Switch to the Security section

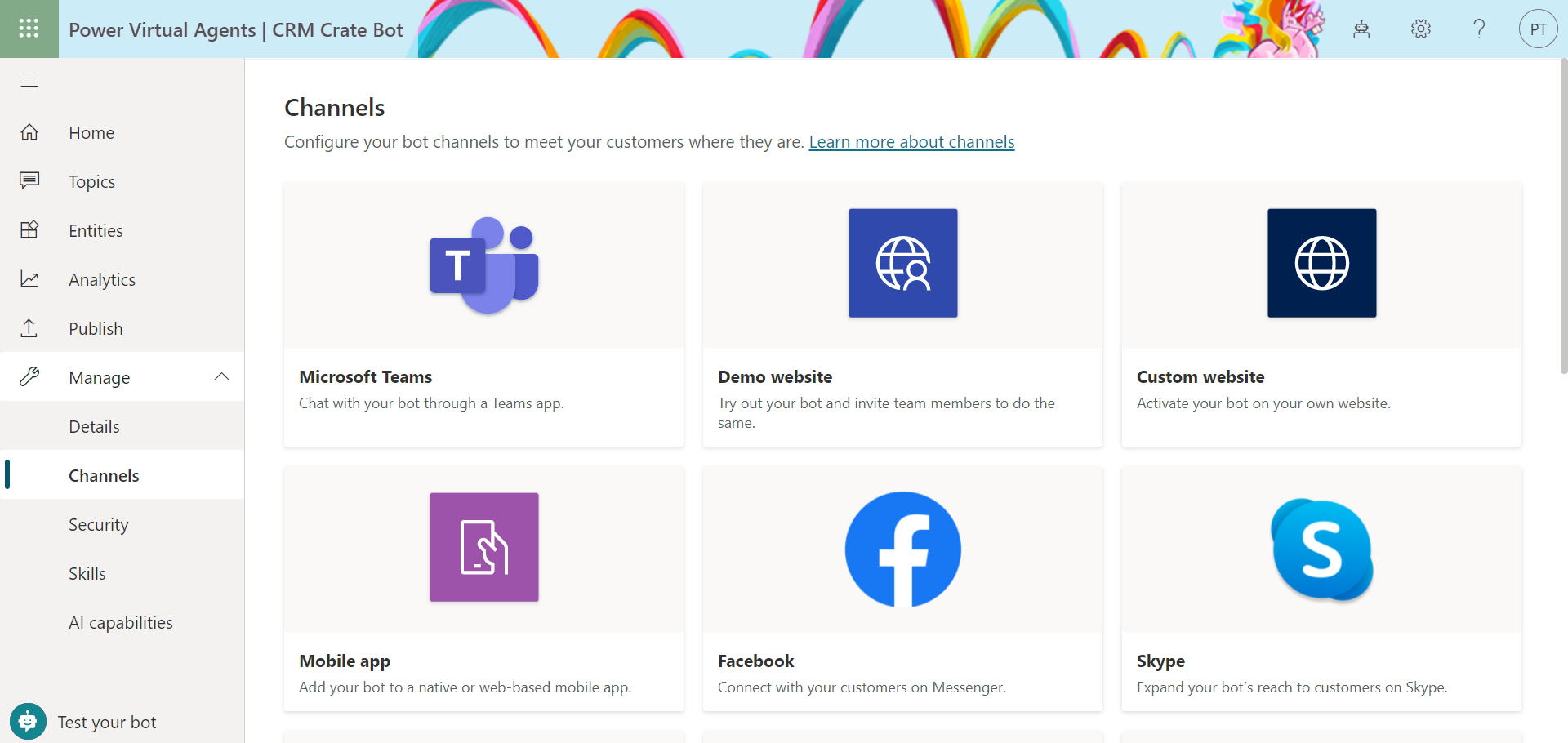[x=98, y=523]
